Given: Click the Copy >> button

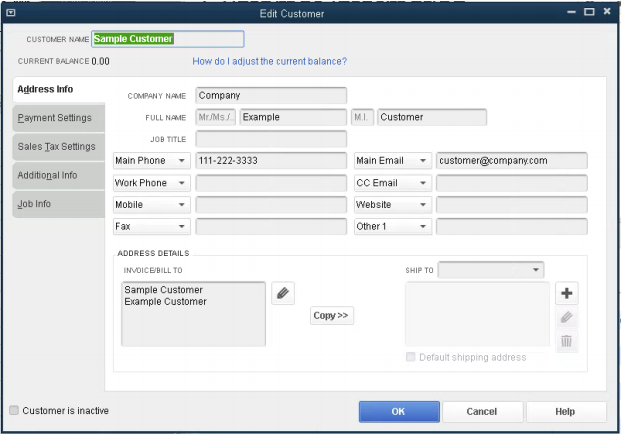Looking at the screenshot, I should [331, 315].
